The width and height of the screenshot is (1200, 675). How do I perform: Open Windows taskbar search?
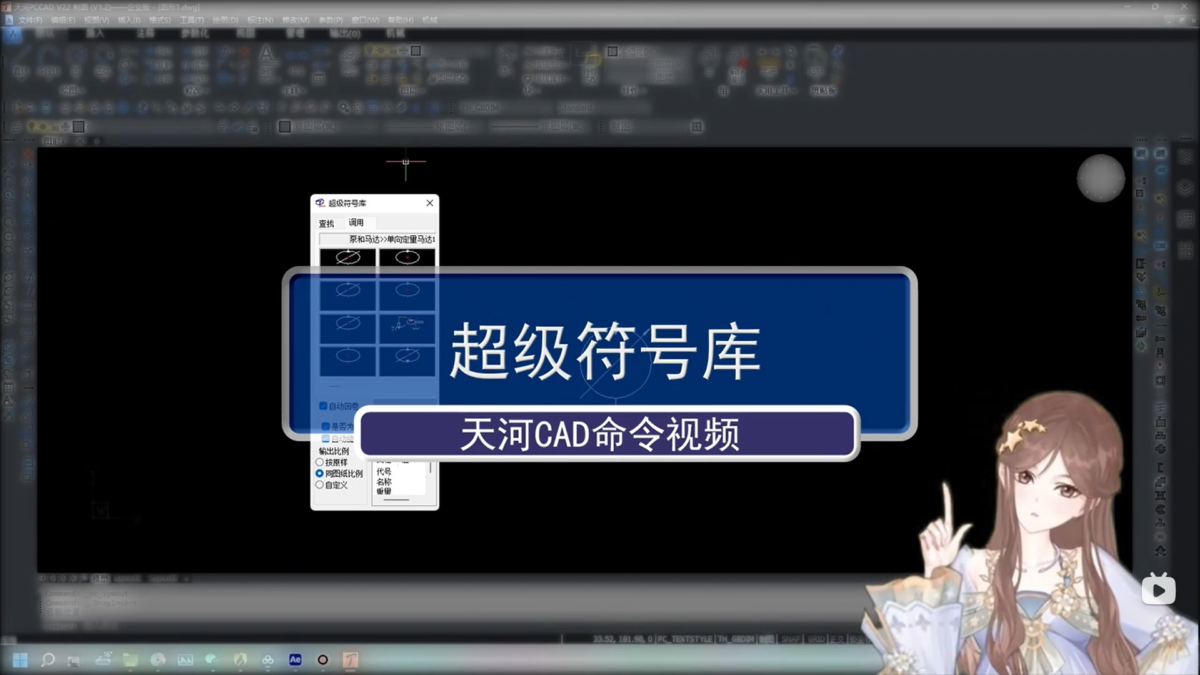click(47, 660)
